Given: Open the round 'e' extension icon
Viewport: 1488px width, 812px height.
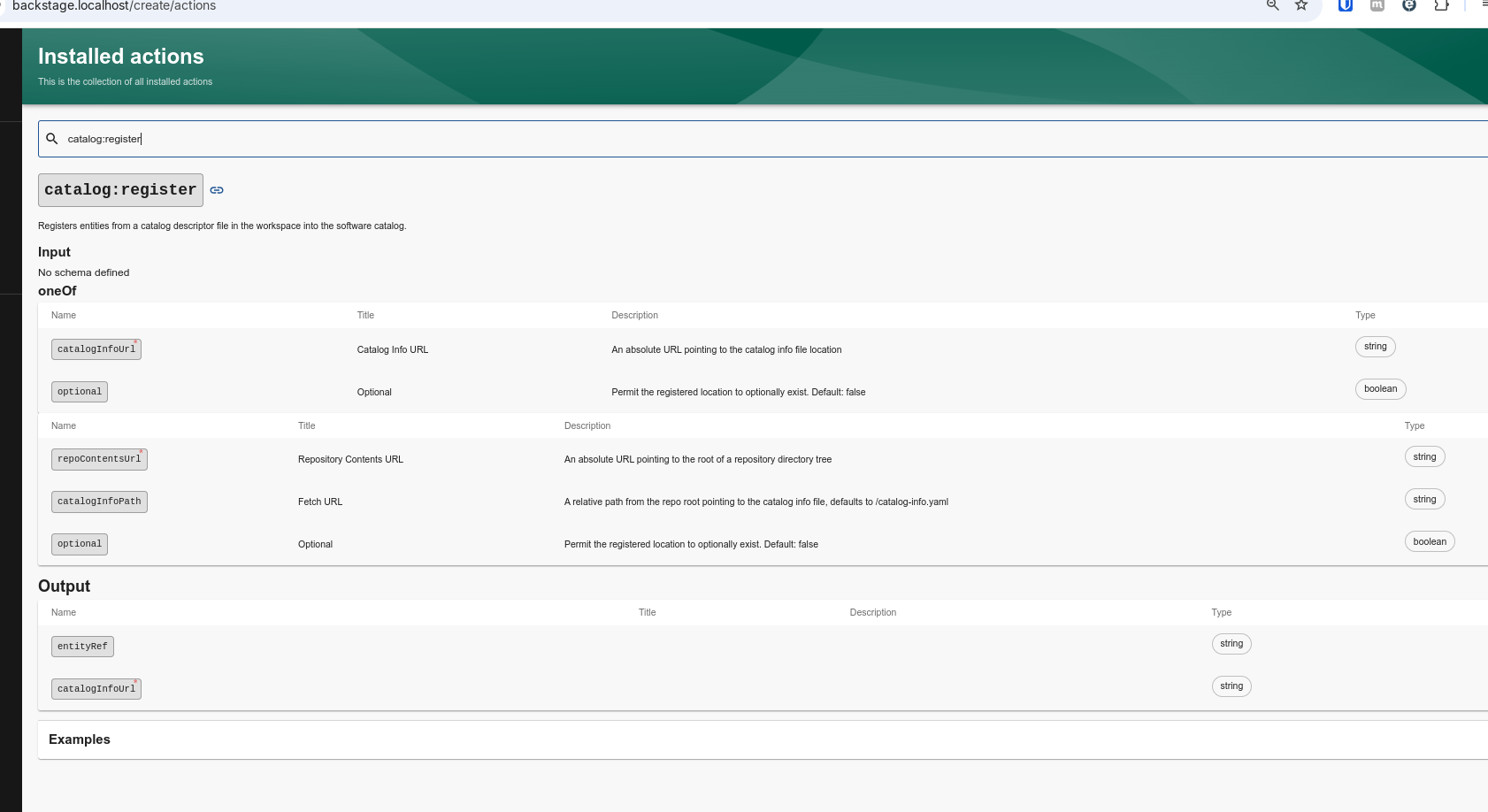Looking at the screenshot, I should tap(1409, 5).
